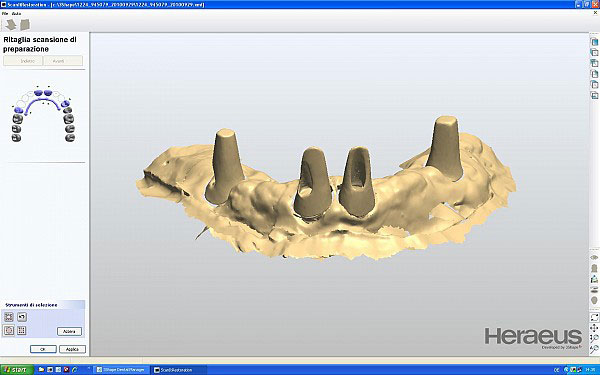Switch to 3Shape DentalManager taskbar item
The image size is (600, 375).
[x=122, y=370]
